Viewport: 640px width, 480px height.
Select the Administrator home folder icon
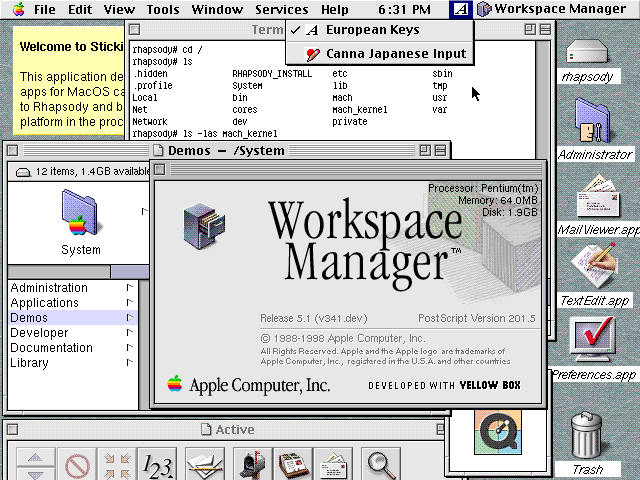592,121
